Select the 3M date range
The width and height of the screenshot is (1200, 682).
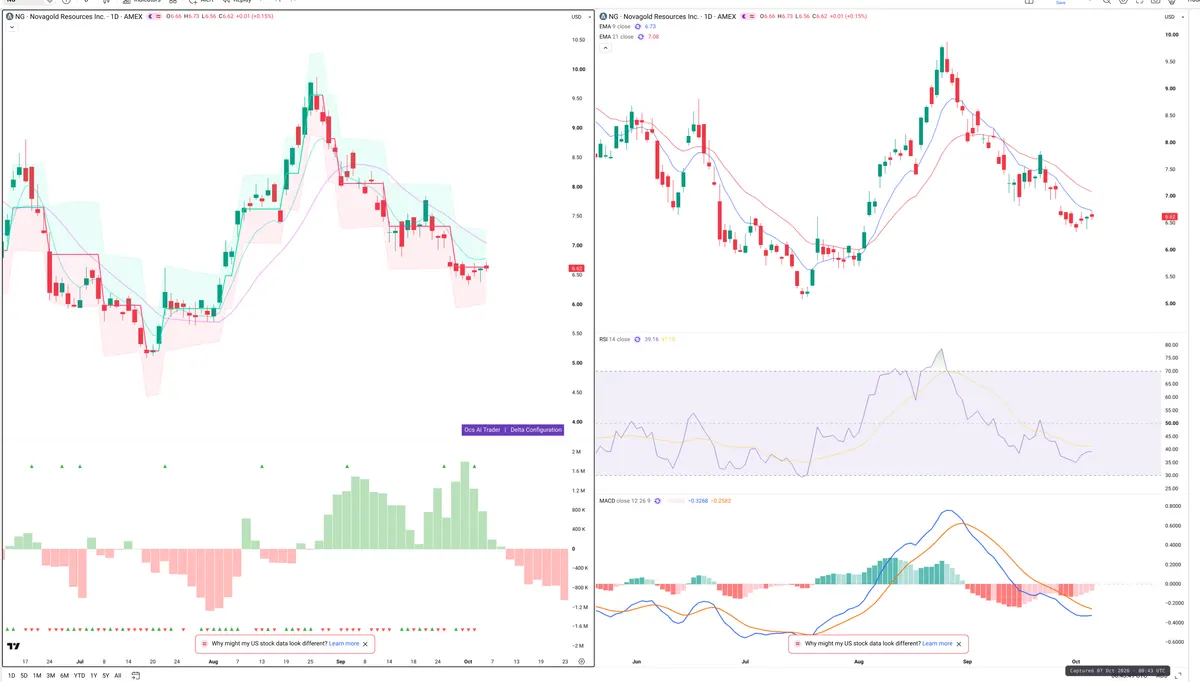click(51, 676)
